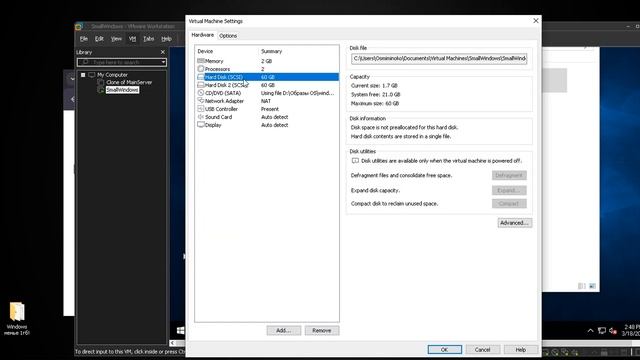Click the Hard Disk (SCSI) drive icon
This screenshot has width=640, height=360.
(200, 77)
